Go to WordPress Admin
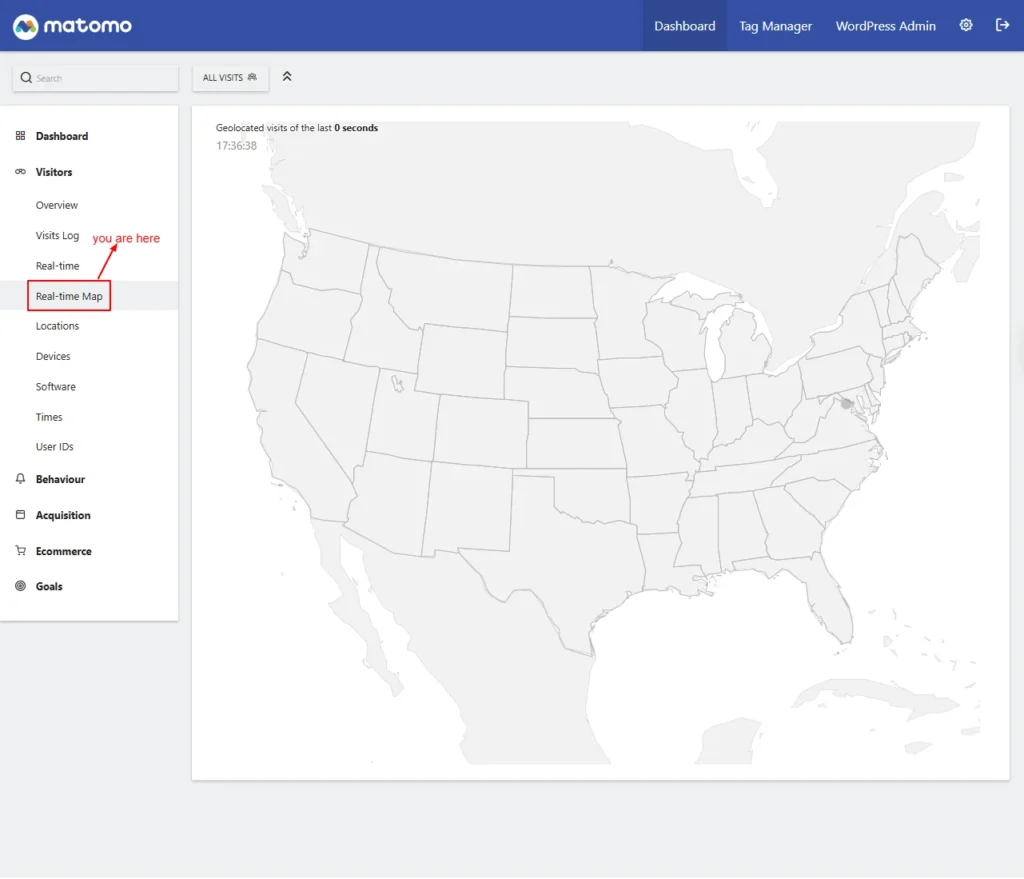The width and height of the screenshot is (1024, 879). tap(885, 26)
